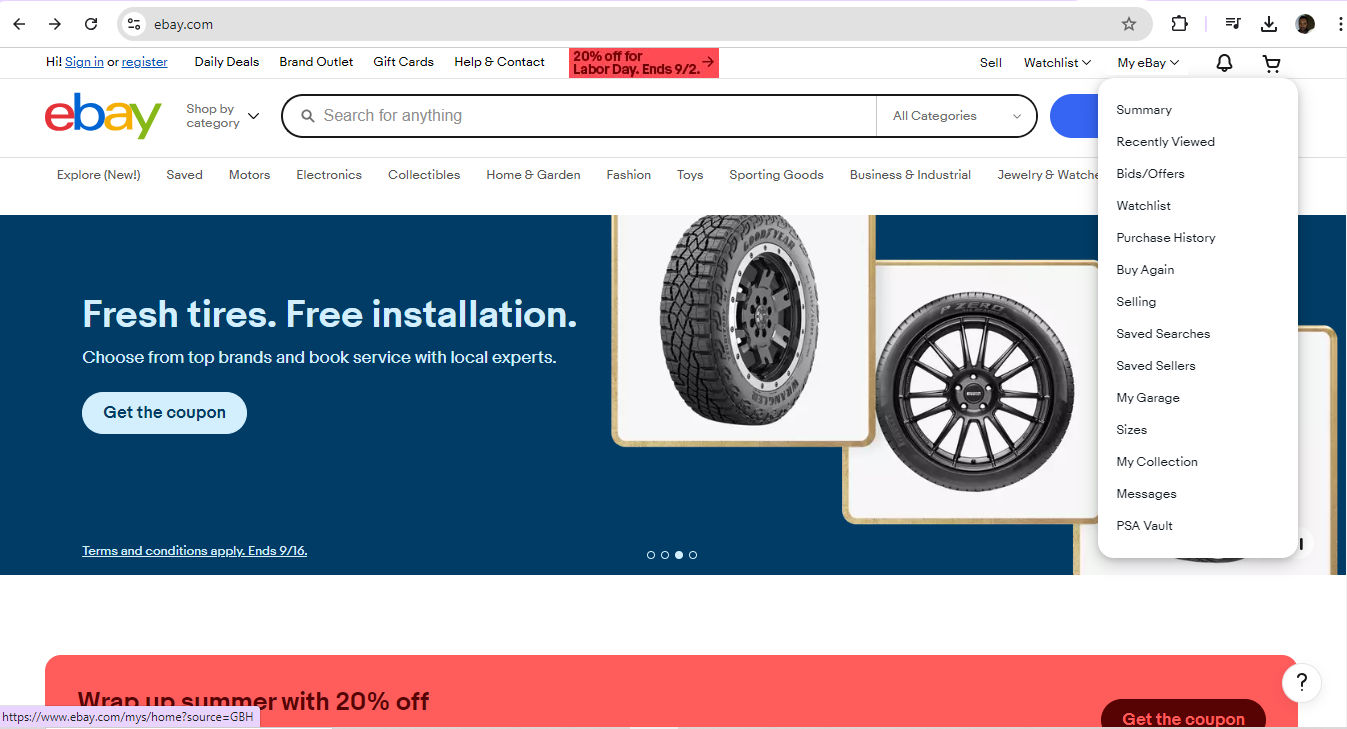Open browser downloads
Image resolution: width=1347 pixels, height=729 pixels.
(1268, 22)
